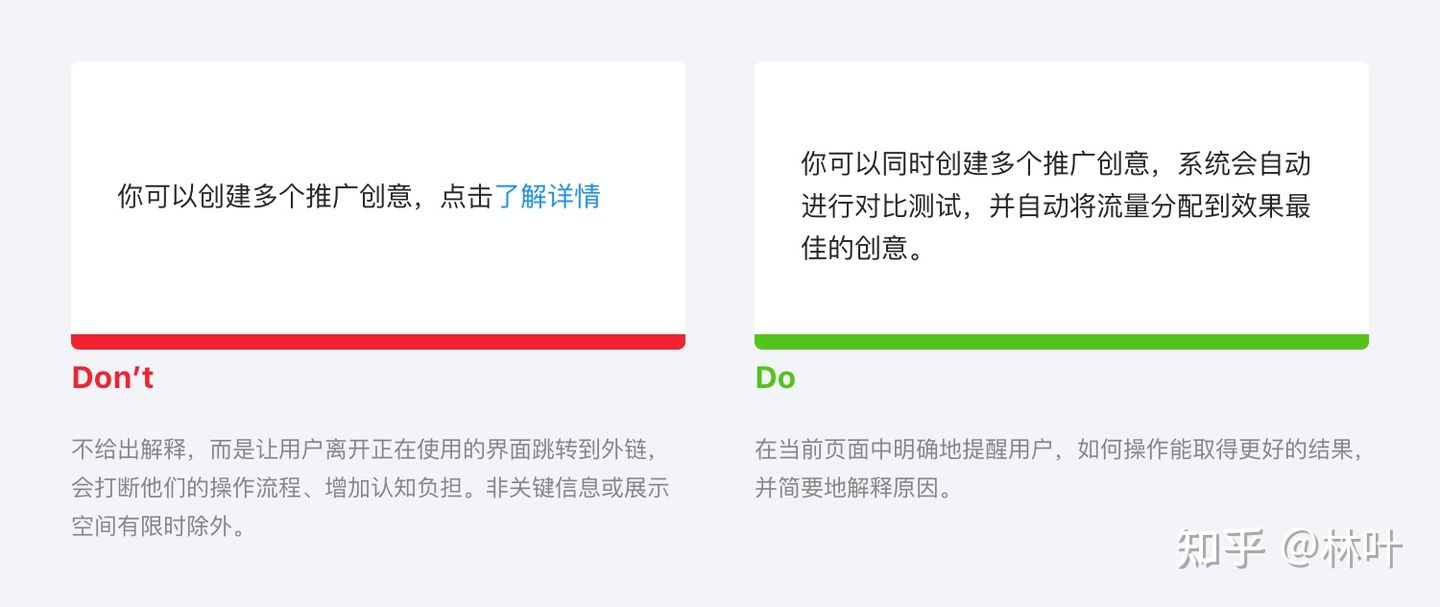Click the line starting 你可以同时创建多个推广创意
The image size is (1440, 607).
click(1056, 164)
